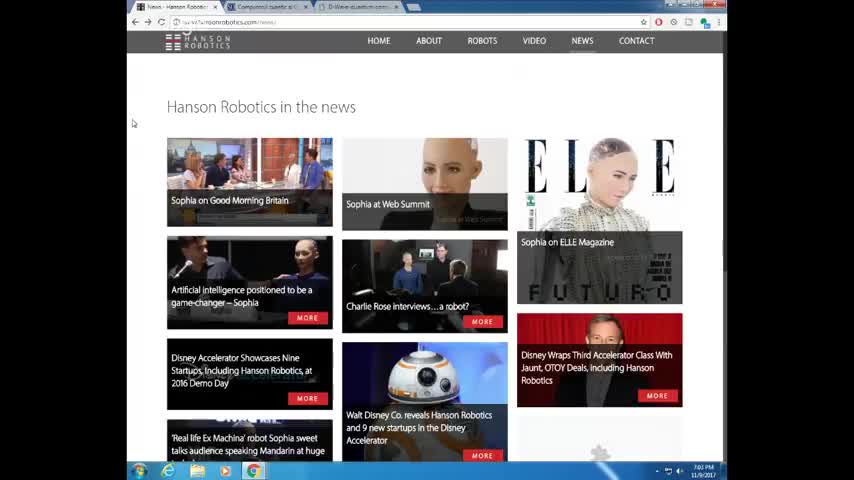This screenshot has width=854, height=480.
Task: Switch to the D-Wave browser tab
Action: pyautogui.click(x=359, y=7)
